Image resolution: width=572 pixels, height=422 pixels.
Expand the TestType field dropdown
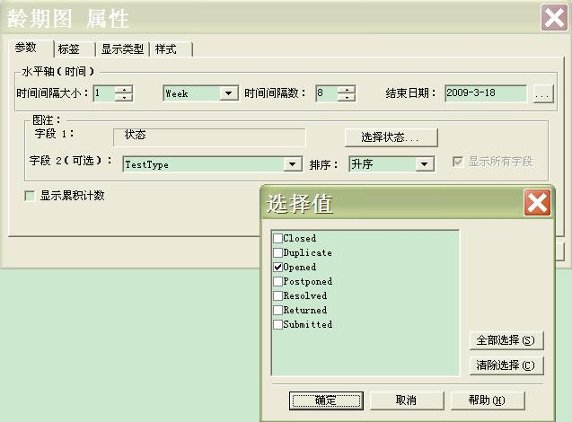pos(292,164)
